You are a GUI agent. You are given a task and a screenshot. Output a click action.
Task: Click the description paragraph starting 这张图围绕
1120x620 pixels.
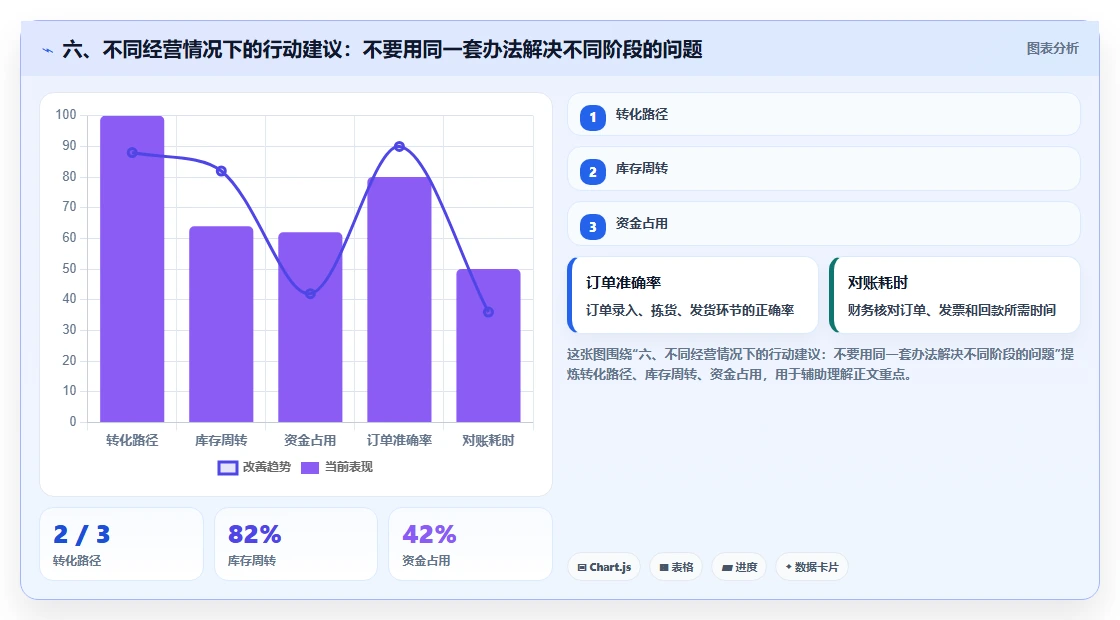[821, 364]
